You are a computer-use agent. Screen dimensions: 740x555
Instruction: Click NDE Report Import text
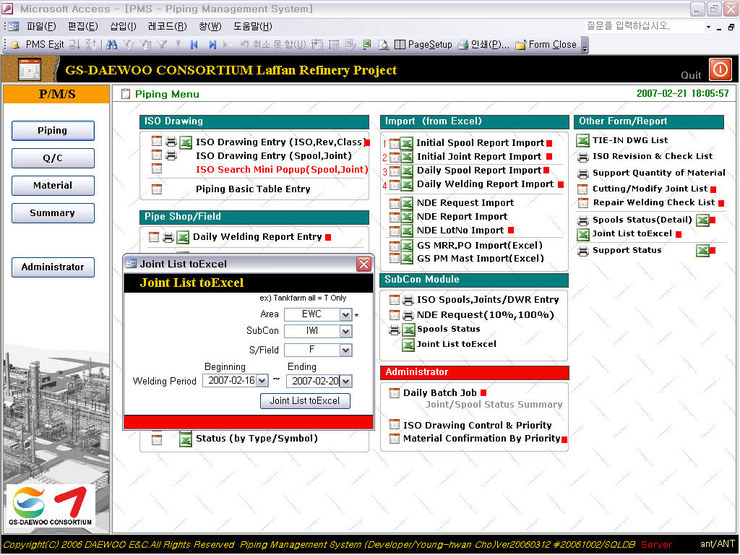pyautogui.click(x=462, y=217)
